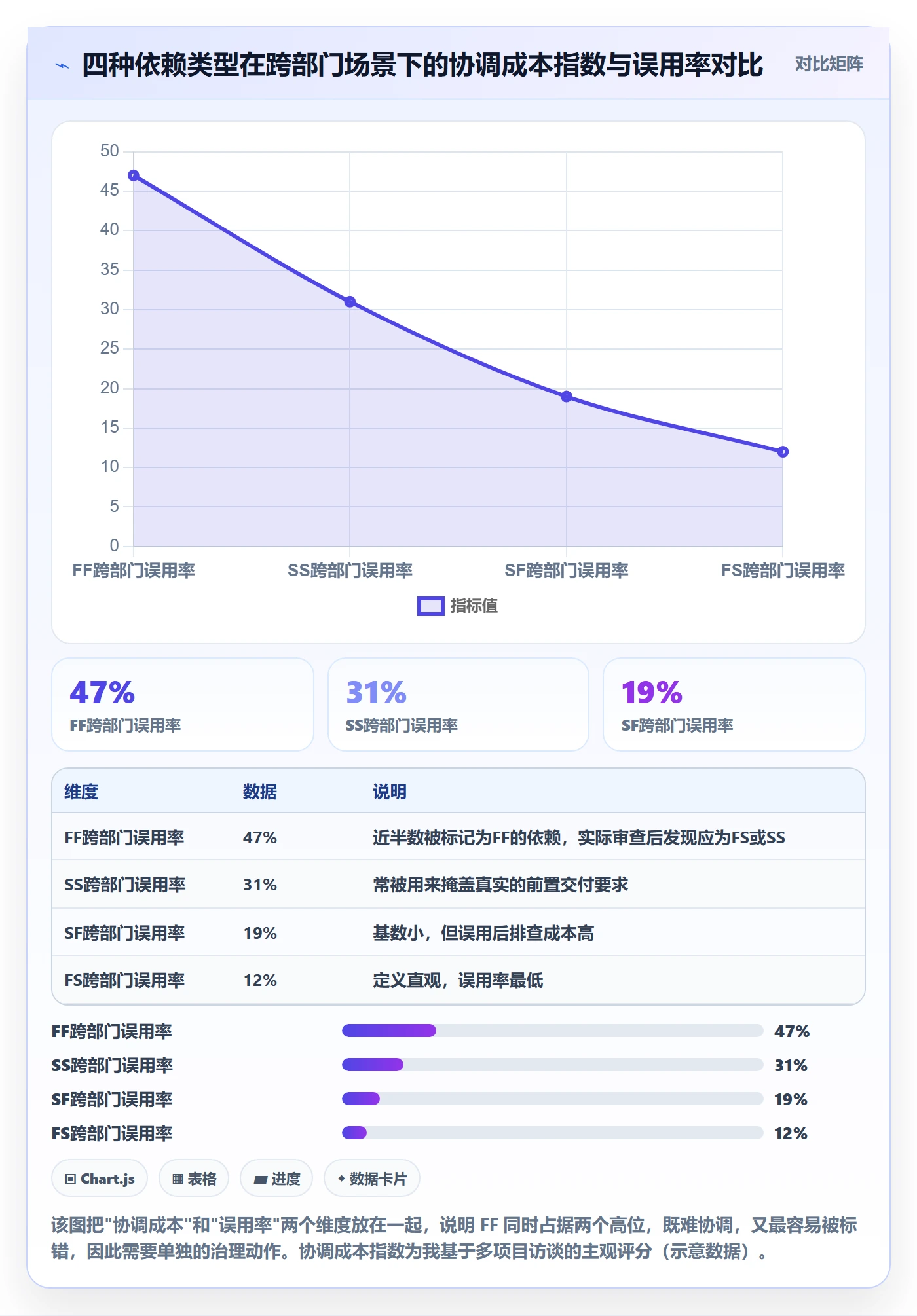The image size is (917, 1316).
Task: Click the 表格 tag chip
Action: [x=194, y=1179]
